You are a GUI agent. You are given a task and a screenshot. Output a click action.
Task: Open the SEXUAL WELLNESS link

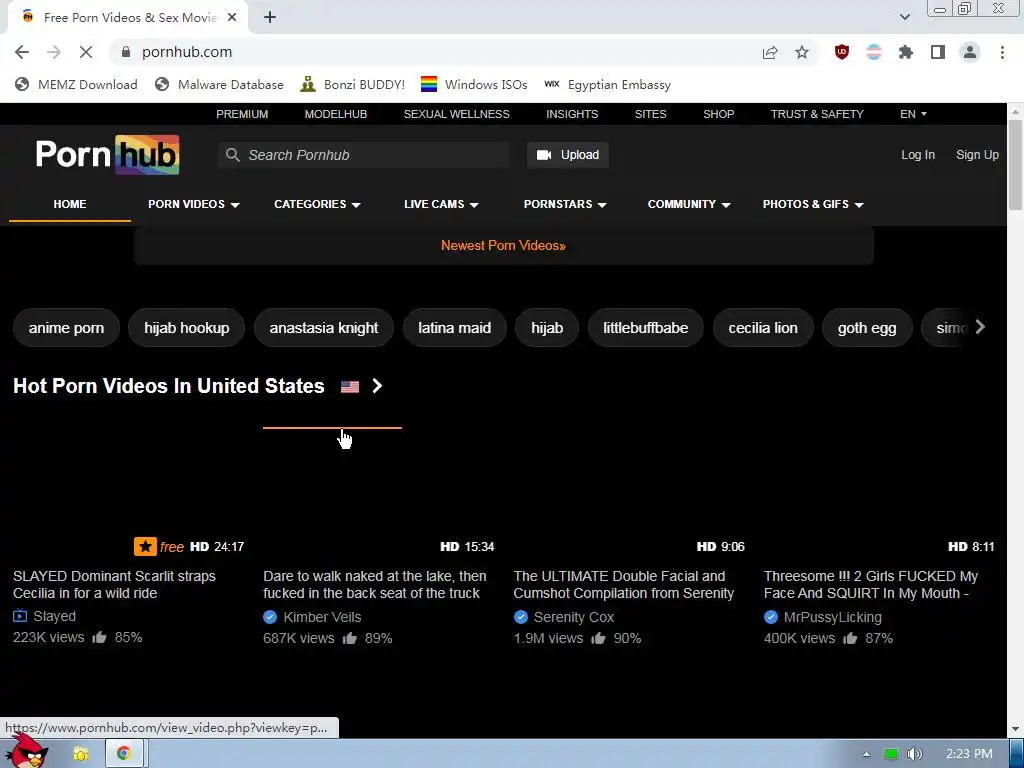456,114
